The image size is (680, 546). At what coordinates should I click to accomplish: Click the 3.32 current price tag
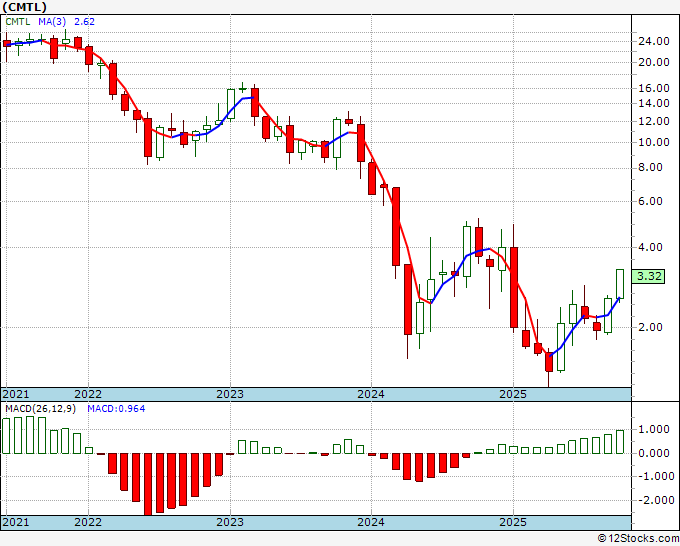[x=648, y=276]
